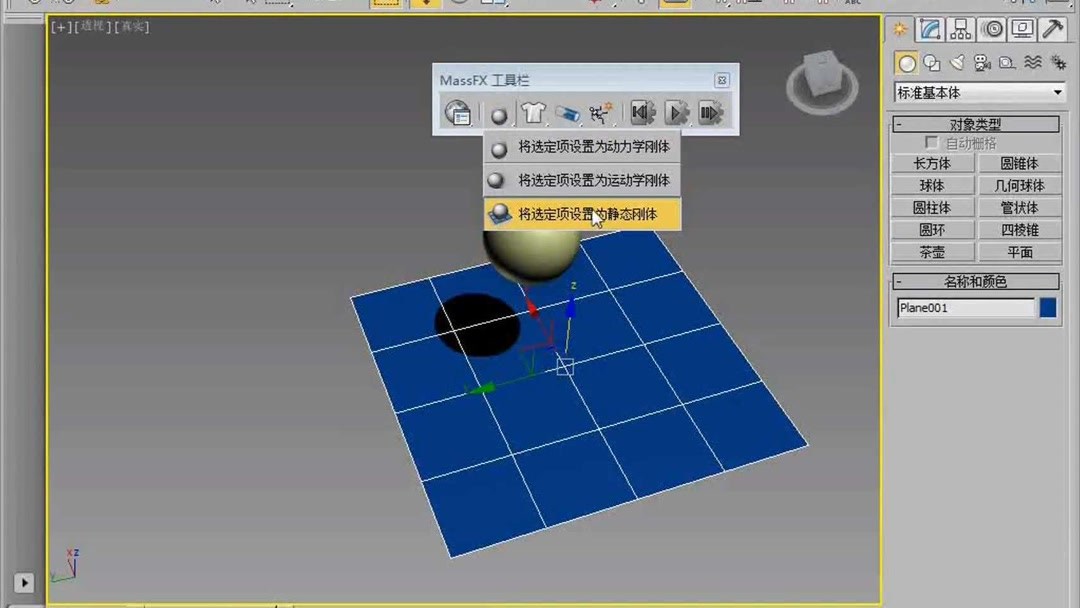Select the mCloth shirt icon on MassFX toolbar
1080x608 pixels.
pyautogui.click(x=533, y=112)
